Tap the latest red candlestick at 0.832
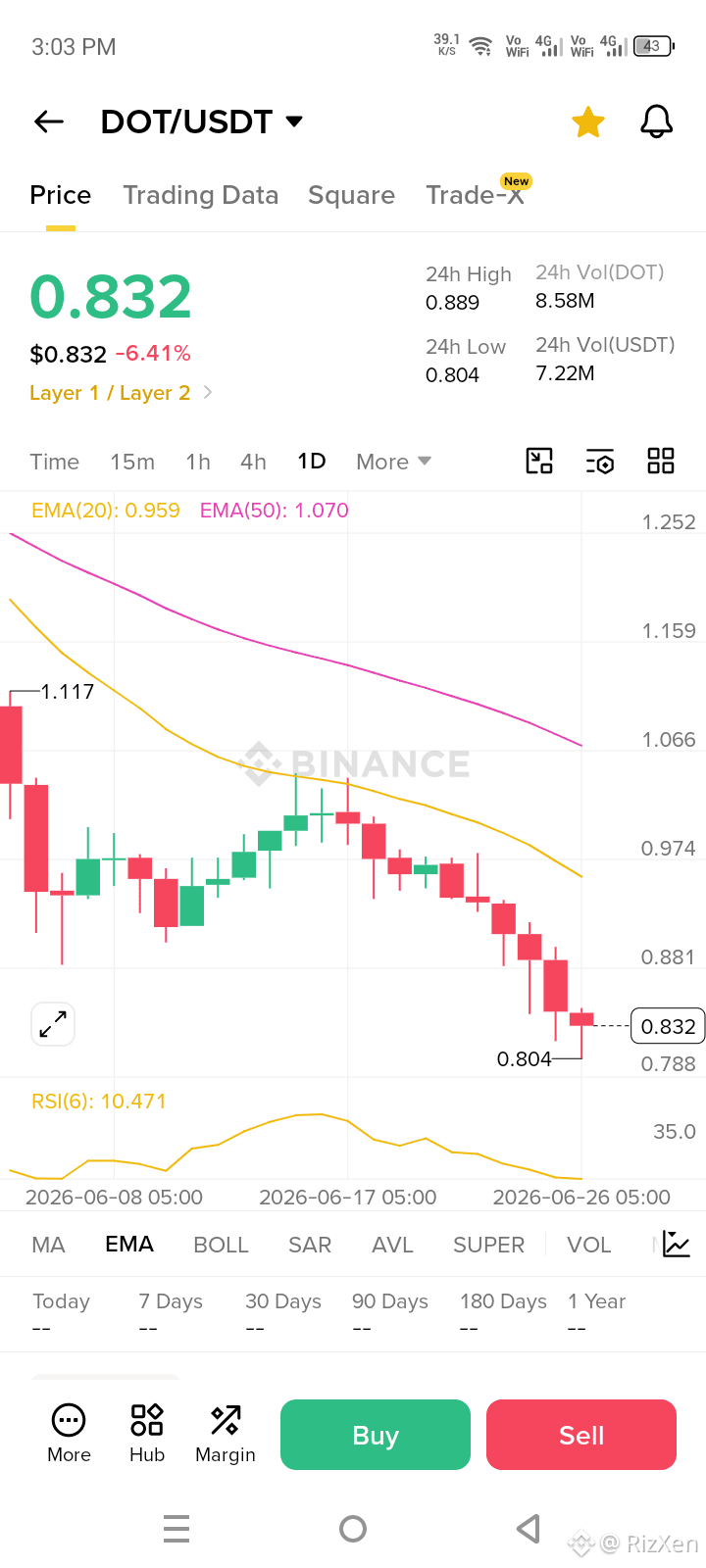This screenshot has height=1568, width=706. click(581, 1021)
